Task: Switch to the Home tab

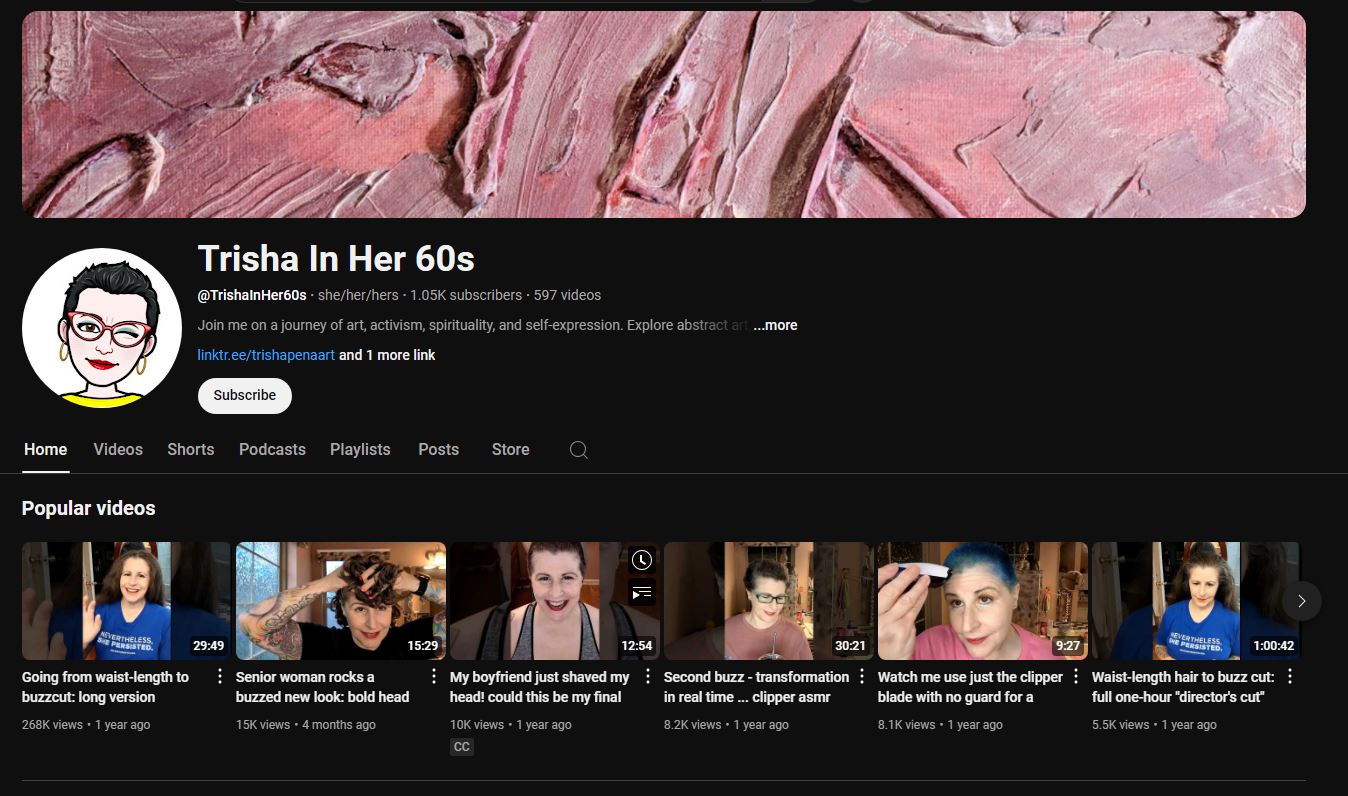Action: [45, 450]
